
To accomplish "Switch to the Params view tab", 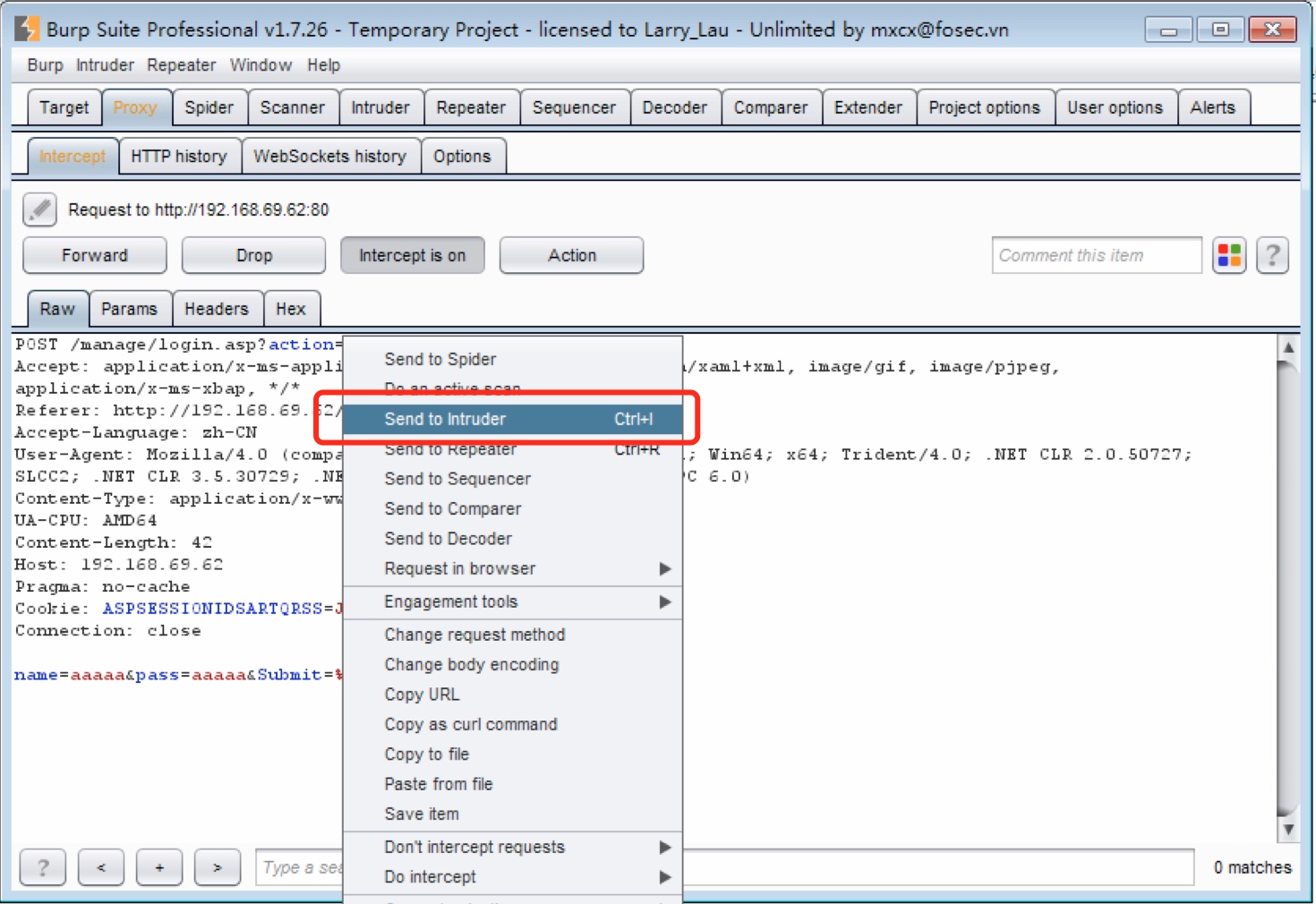I will tap(129, 309).
